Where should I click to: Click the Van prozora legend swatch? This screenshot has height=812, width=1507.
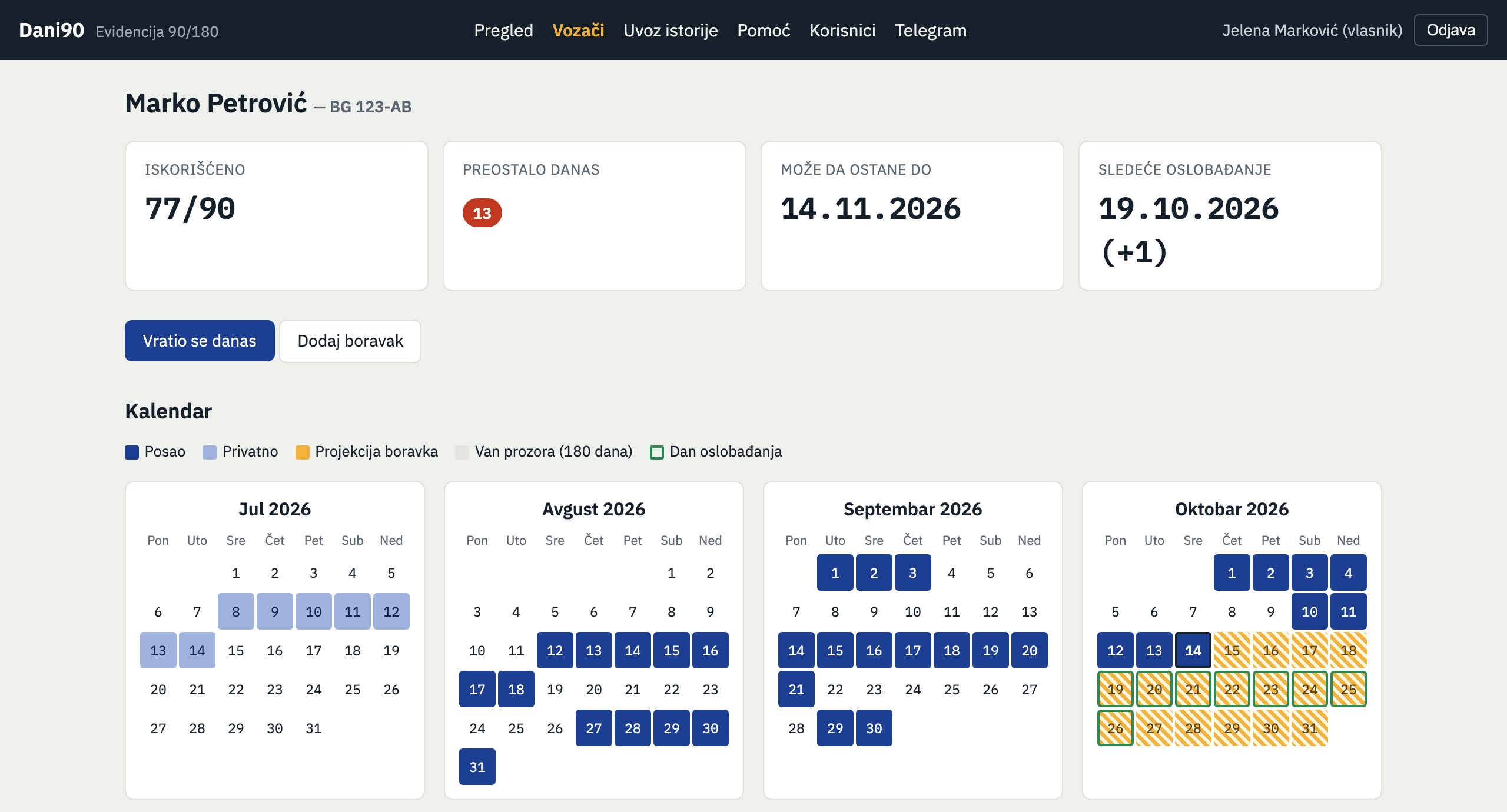pos(462,452)
